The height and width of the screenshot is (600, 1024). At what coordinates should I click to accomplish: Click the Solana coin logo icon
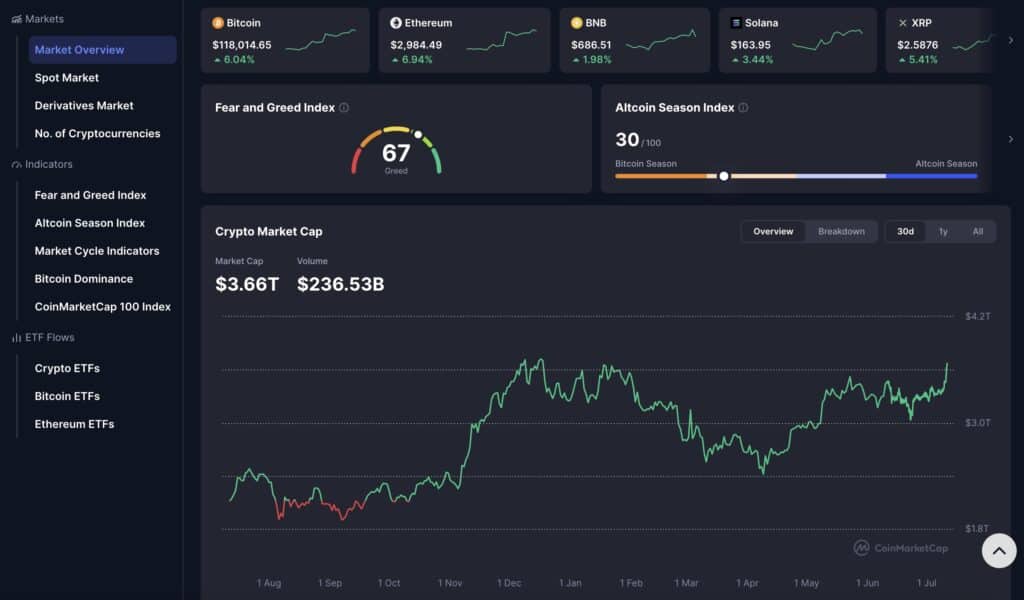[736, 23]
